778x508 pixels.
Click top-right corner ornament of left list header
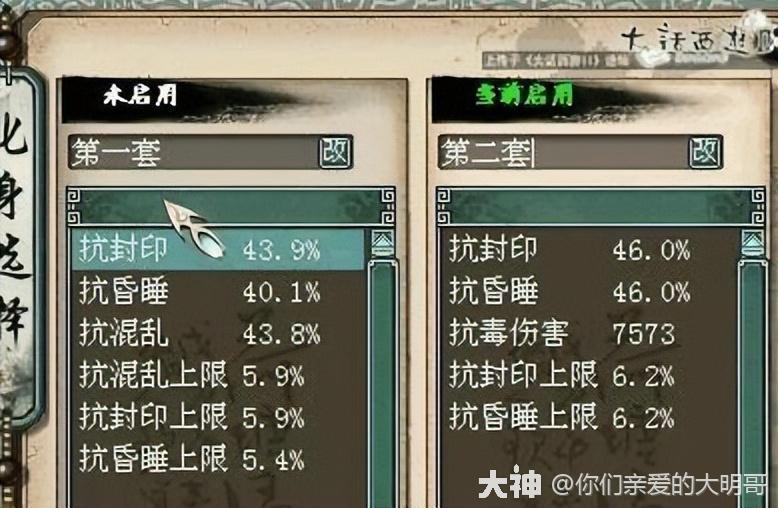point(388,195)
